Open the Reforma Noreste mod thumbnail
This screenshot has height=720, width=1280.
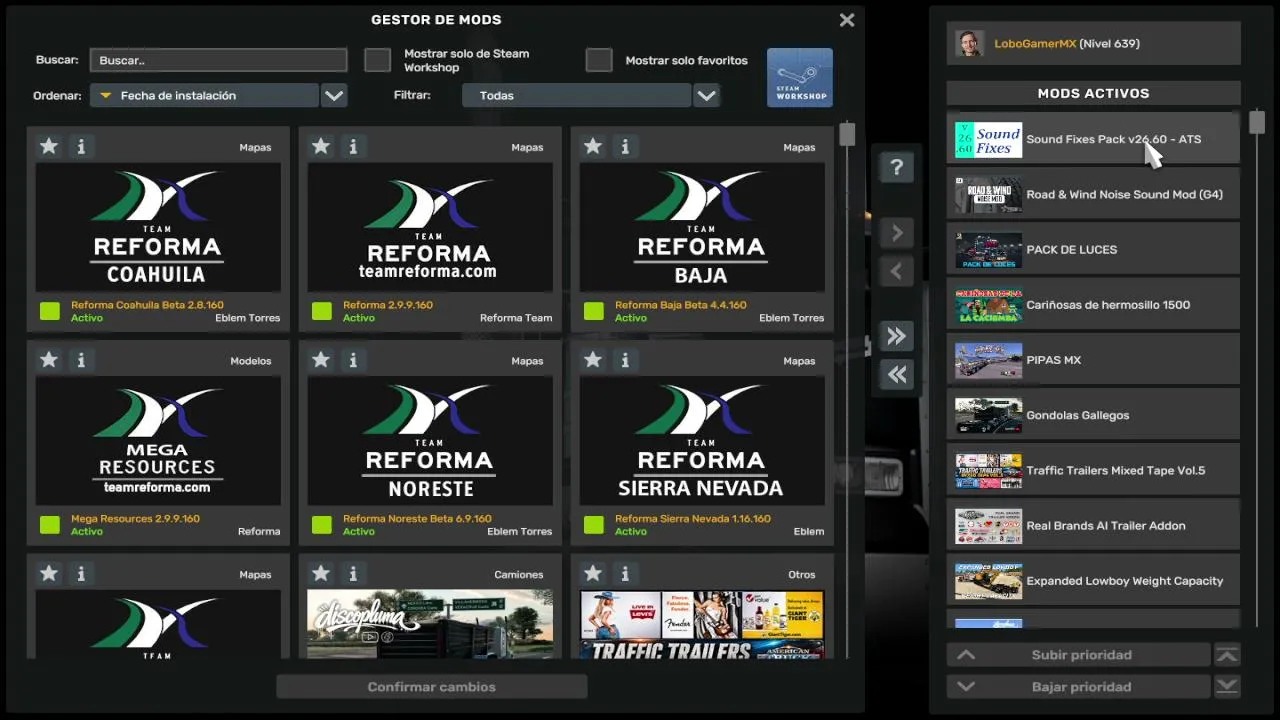[430, 441]
